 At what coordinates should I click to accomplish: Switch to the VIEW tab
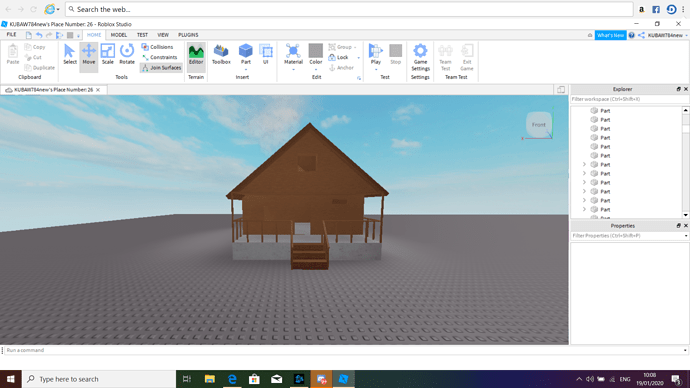[x=163, y=35]
